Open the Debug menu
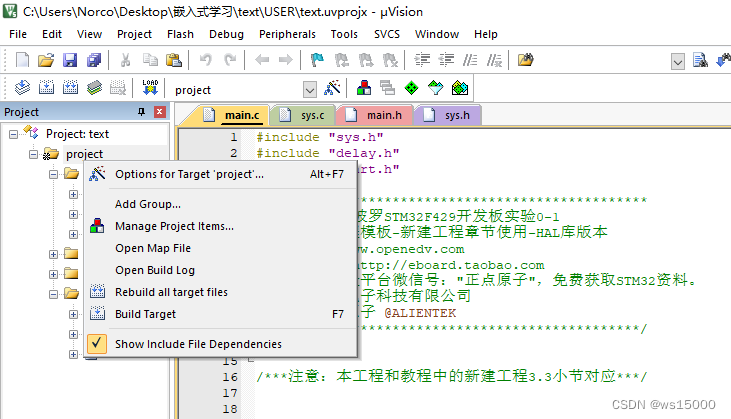 click(226, 34)
